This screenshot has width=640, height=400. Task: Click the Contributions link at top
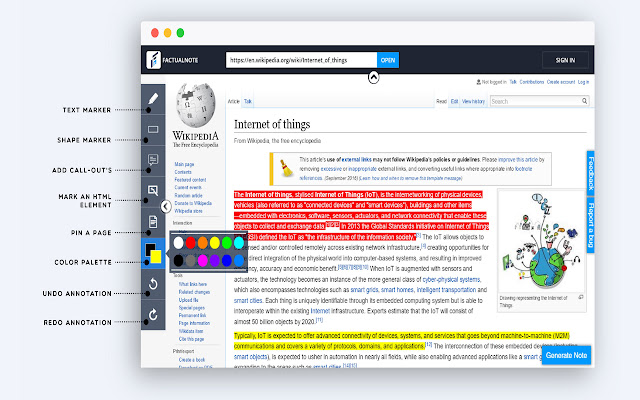coord(532,82)
